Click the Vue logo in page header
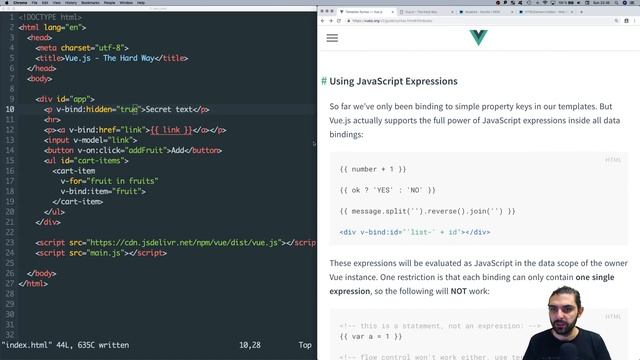Screen dimensions: 640x360 (x=478, y=38)
